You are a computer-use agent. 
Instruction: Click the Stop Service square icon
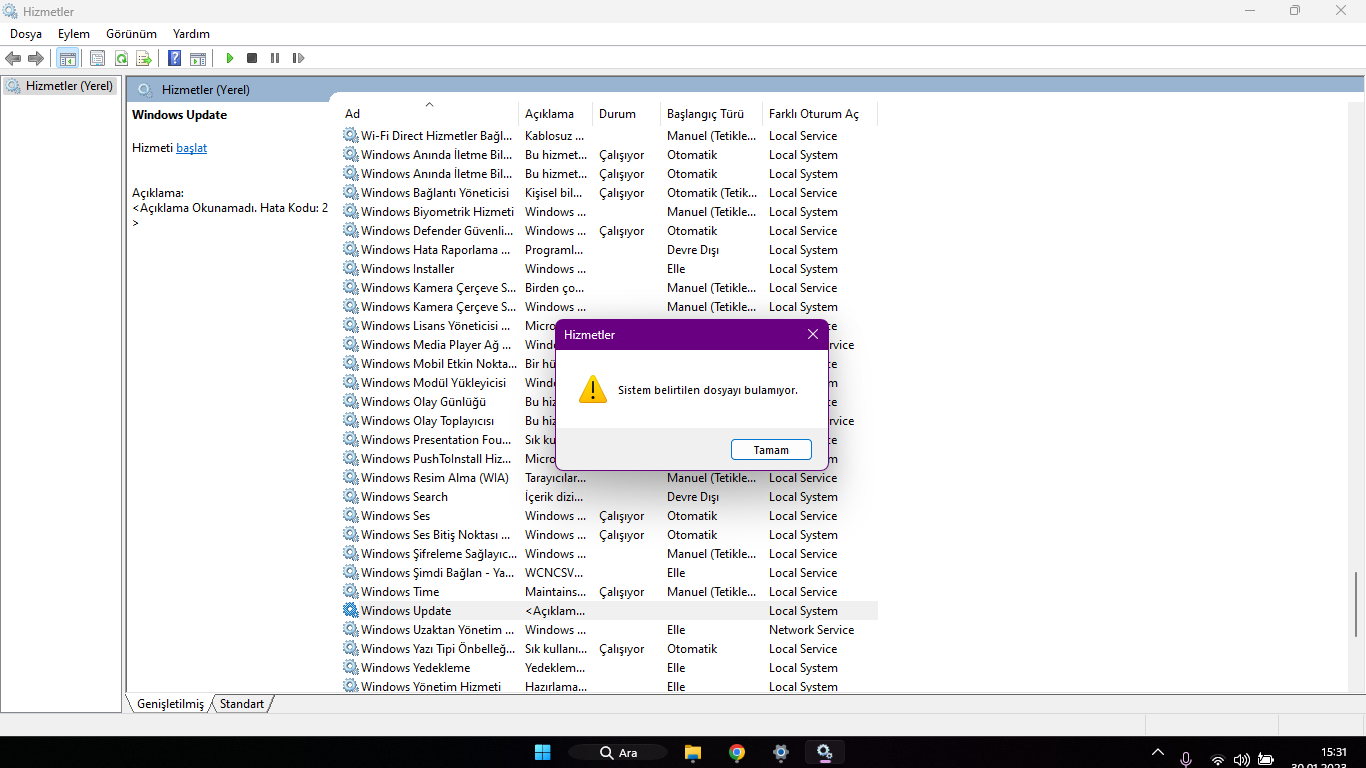coord(252,58)
